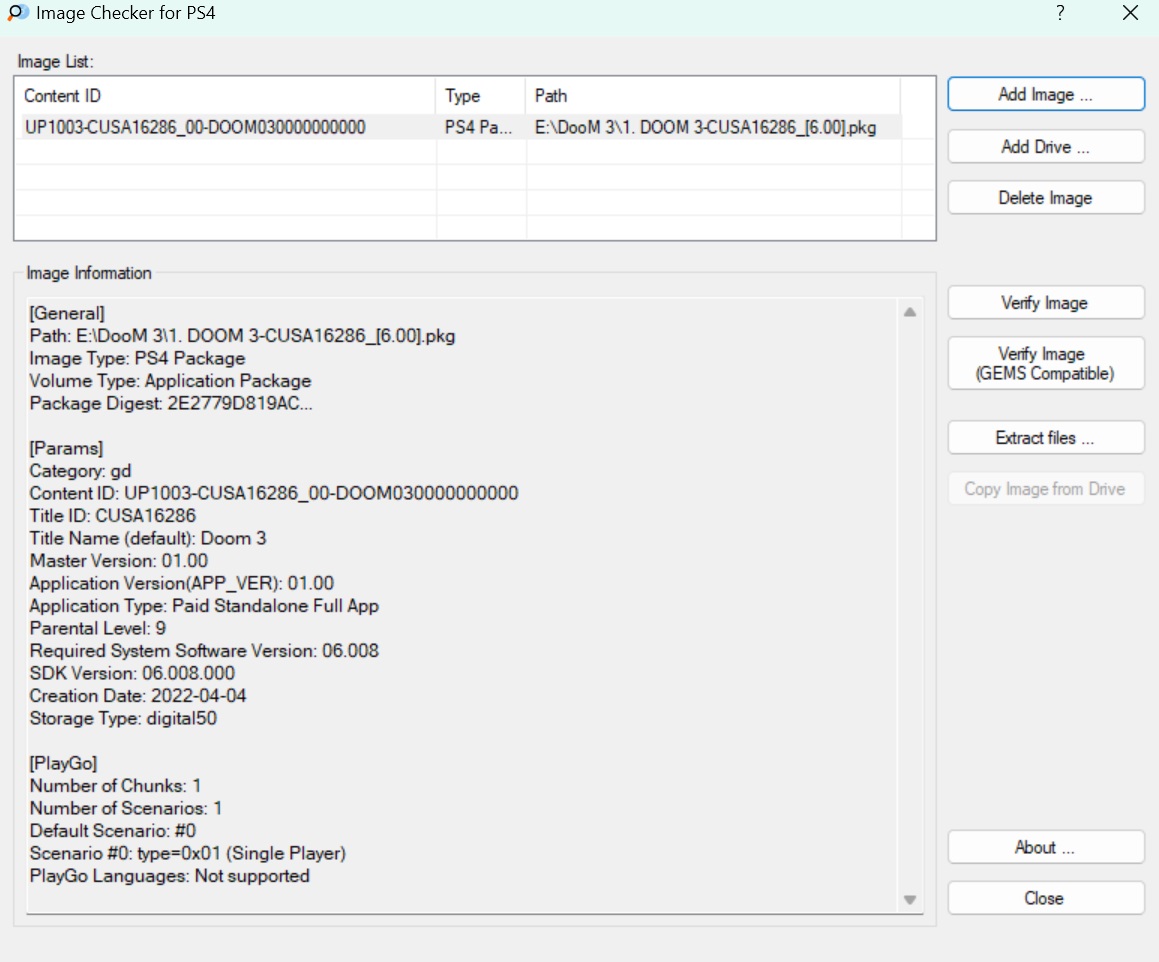1159x962 pixels.
Task: Click Delete Image button
Action: (1045, 198)
